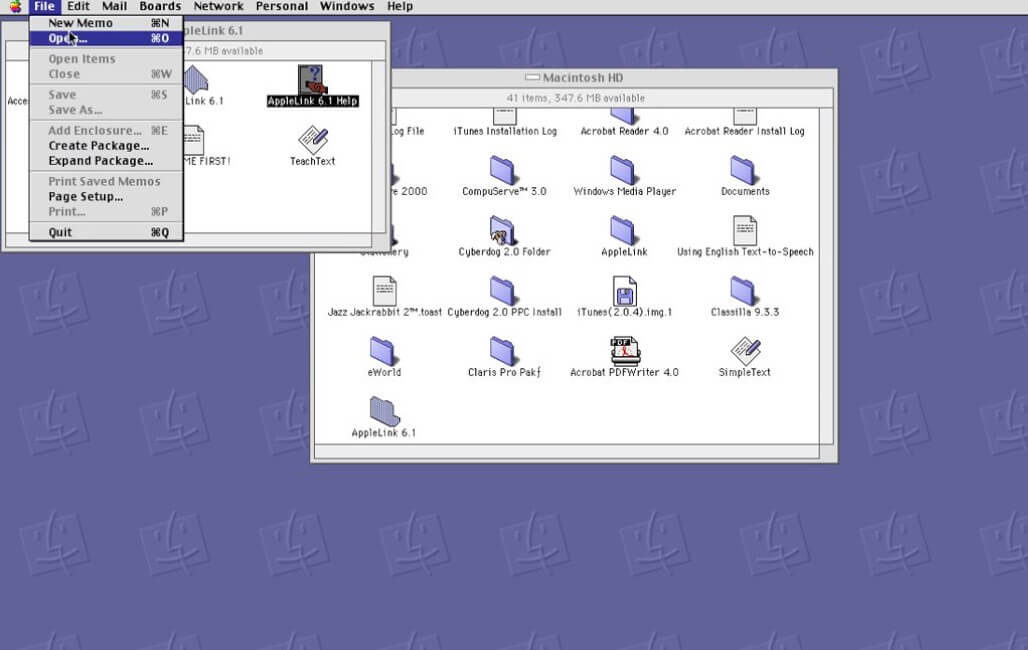This screenshot has width=1028, height=650.
Task: Open the Mail menu
Action: [x=114, y=7]
